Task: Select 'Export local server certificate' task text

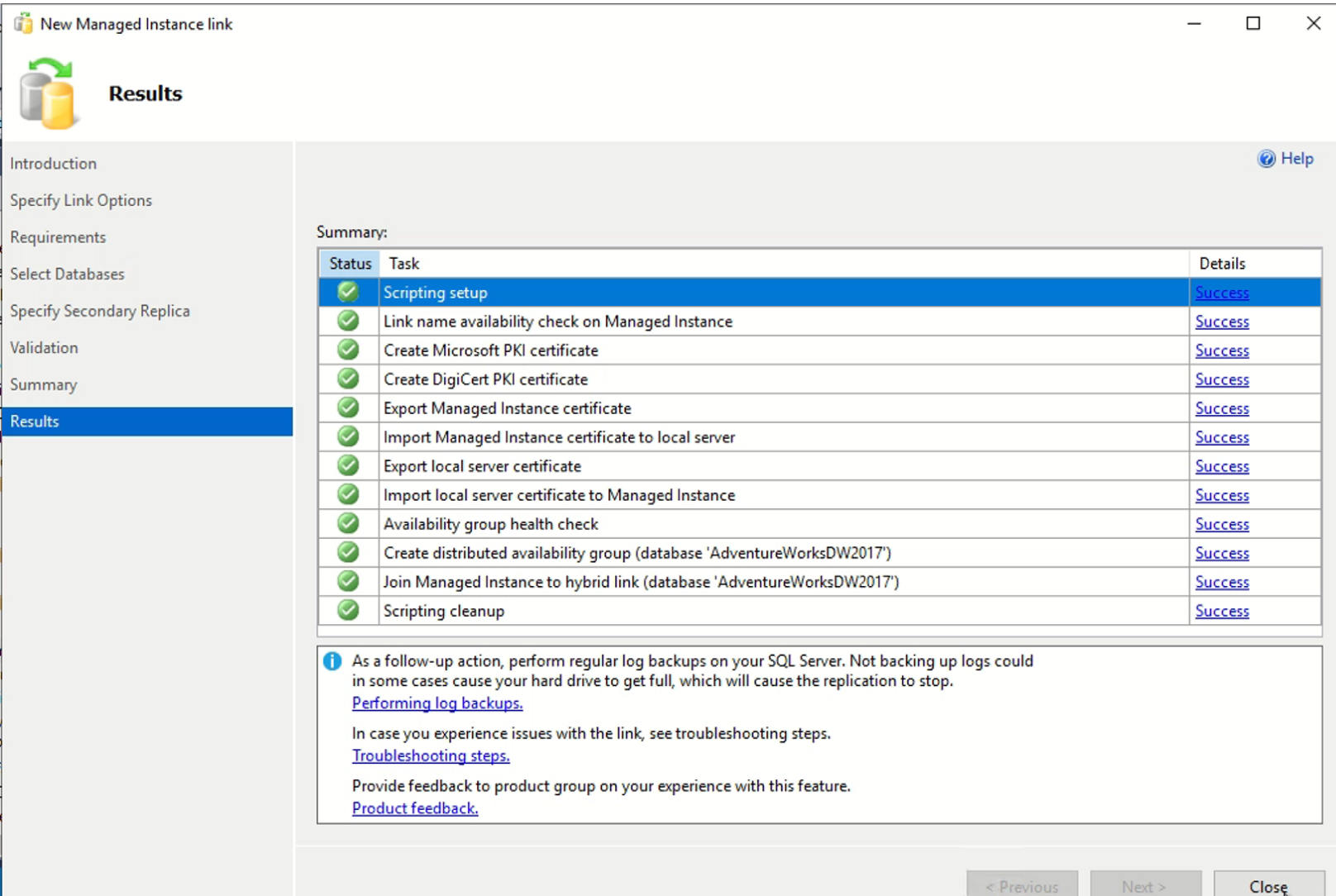Action: click(483, 466)
